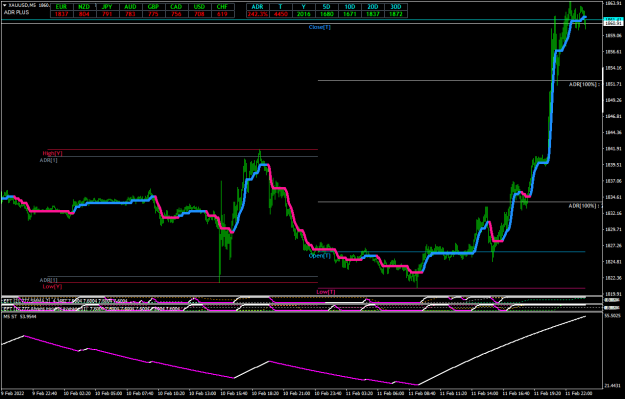Click the Open[T] line label

320,256
